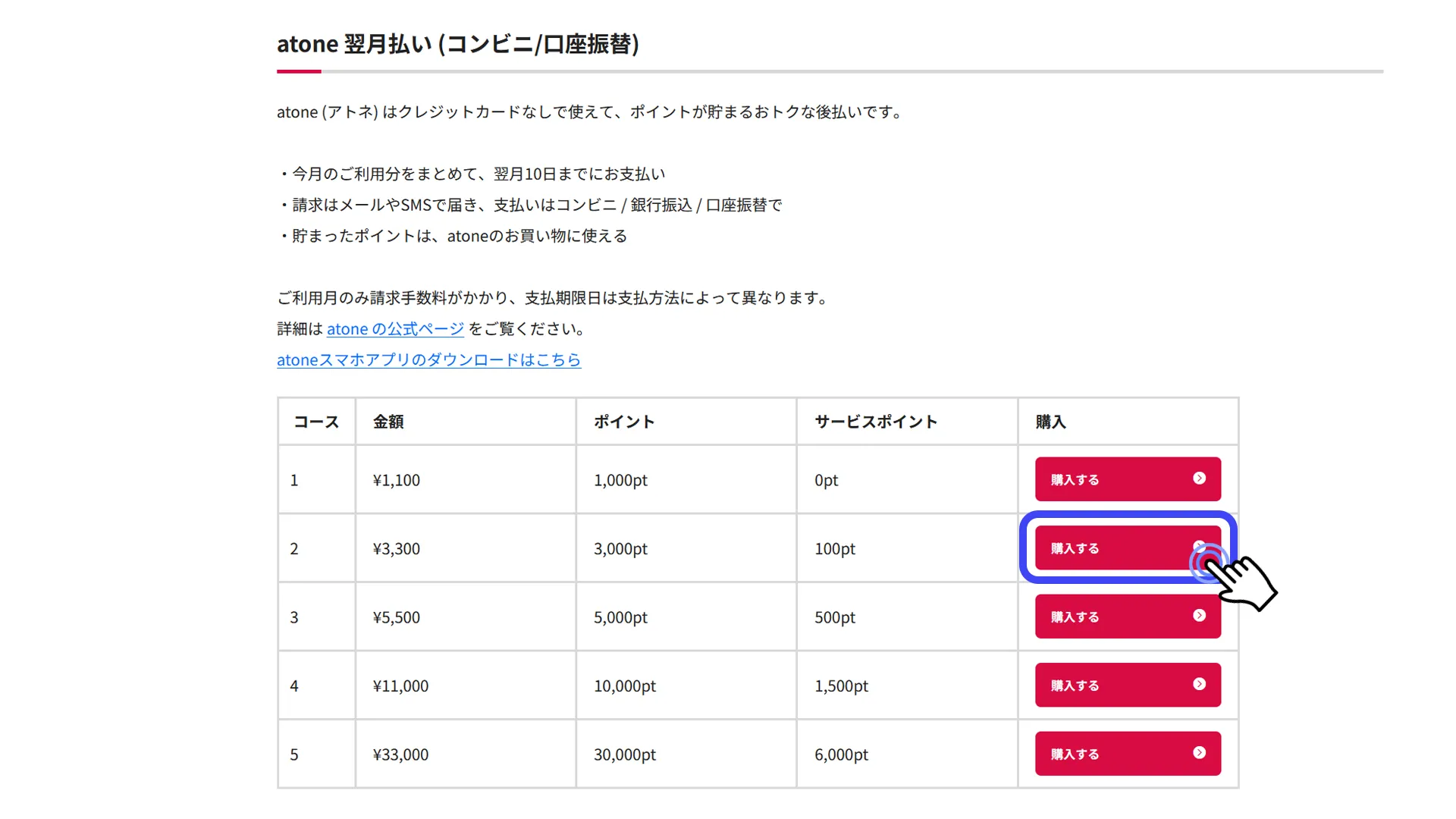This screenshot has height=819, width=1456.
Task: Open the atone の公式ページ link
Action: pos(395,329)
